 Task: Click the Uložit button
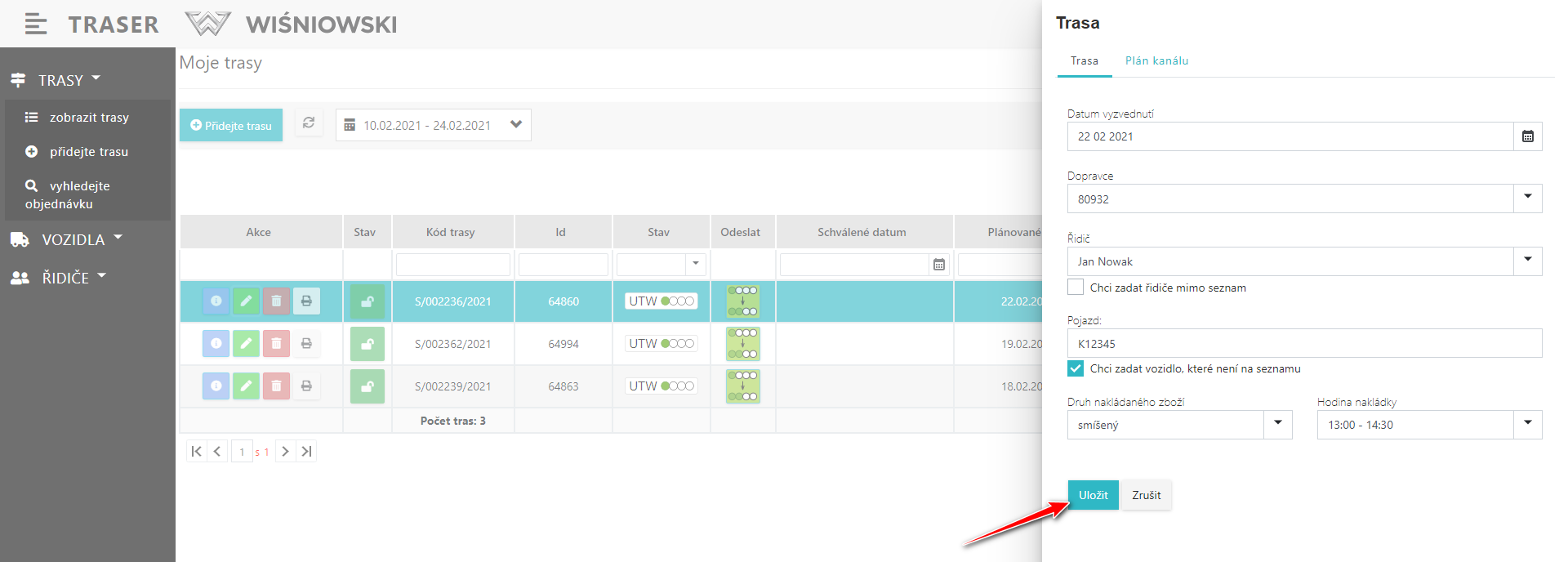[1093, 495]
